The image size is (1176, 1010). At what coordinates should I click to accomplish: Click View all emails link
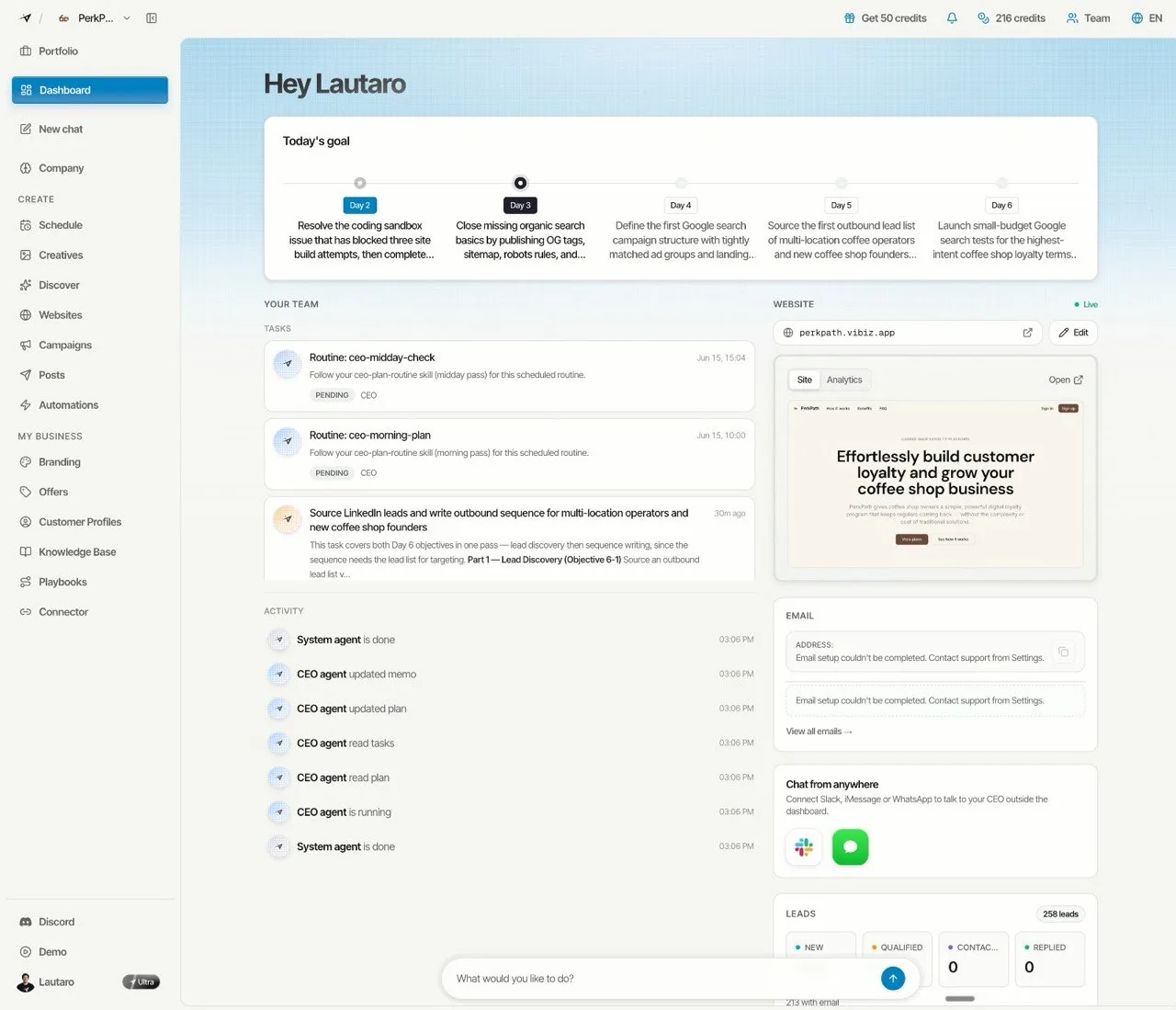(819, 732)
